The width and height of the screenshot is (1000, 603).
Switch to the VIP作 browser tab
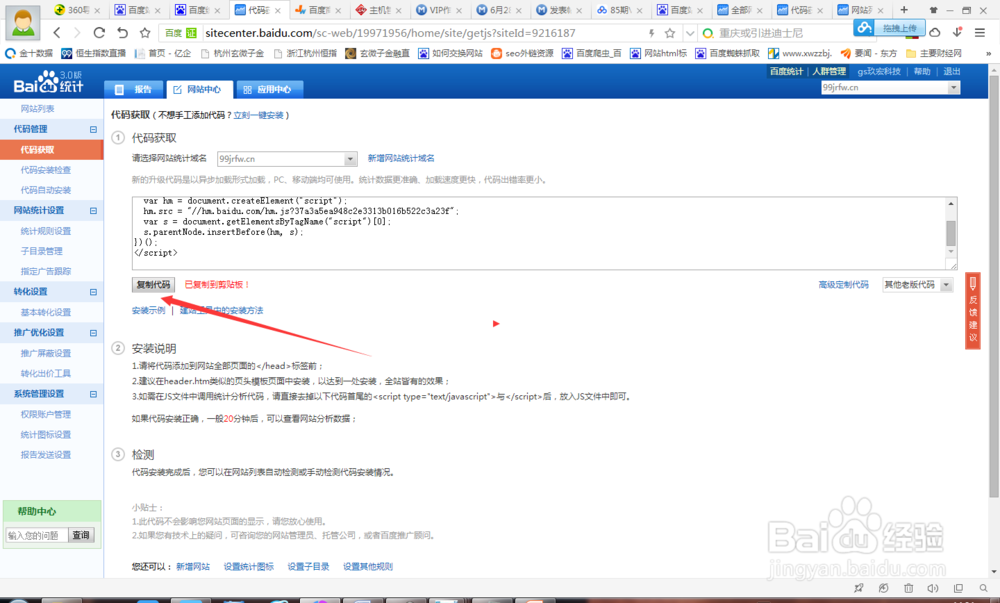click(x=438, y=10)
